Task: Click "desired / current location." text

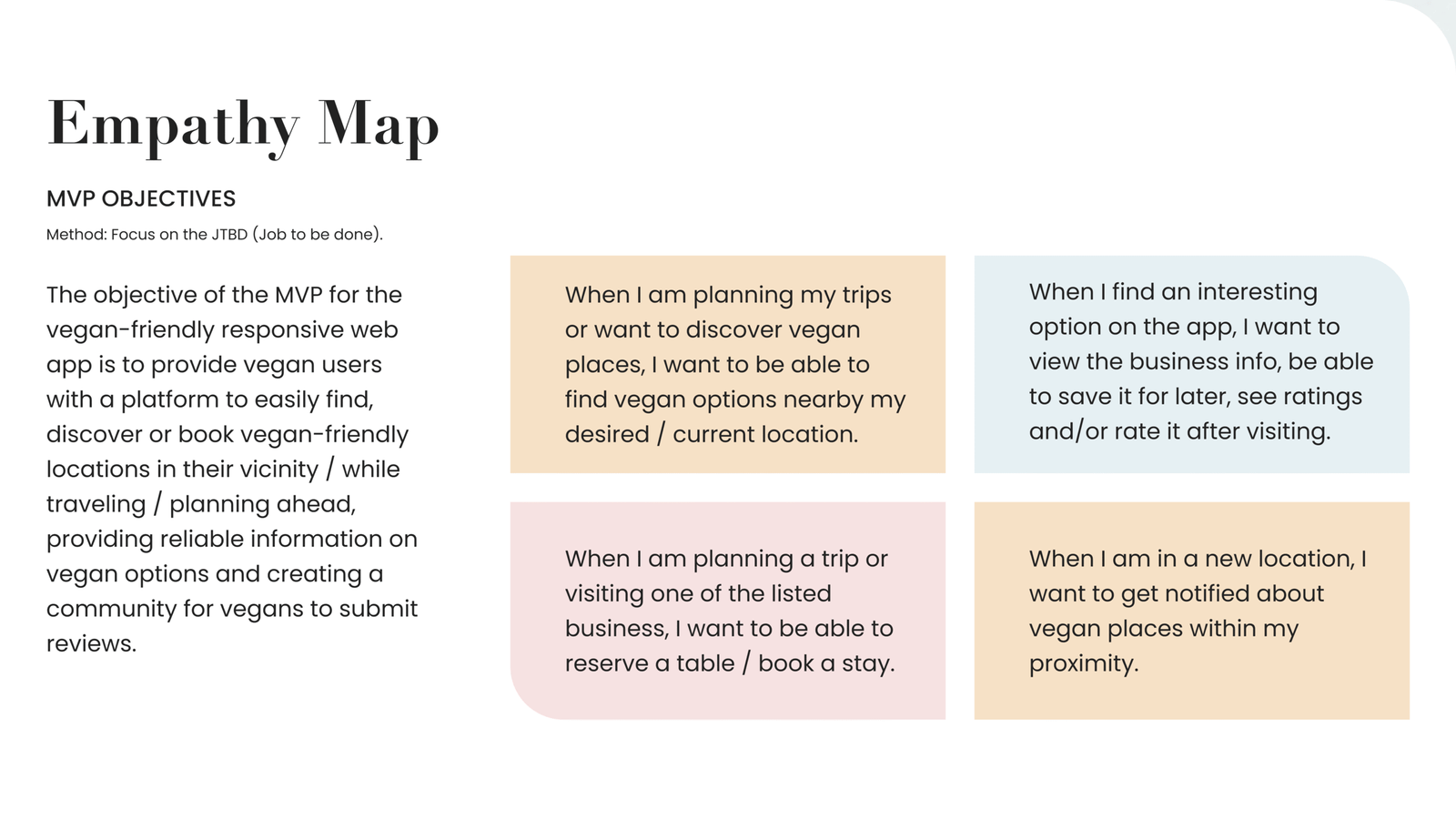Action: tap(711, 434)
